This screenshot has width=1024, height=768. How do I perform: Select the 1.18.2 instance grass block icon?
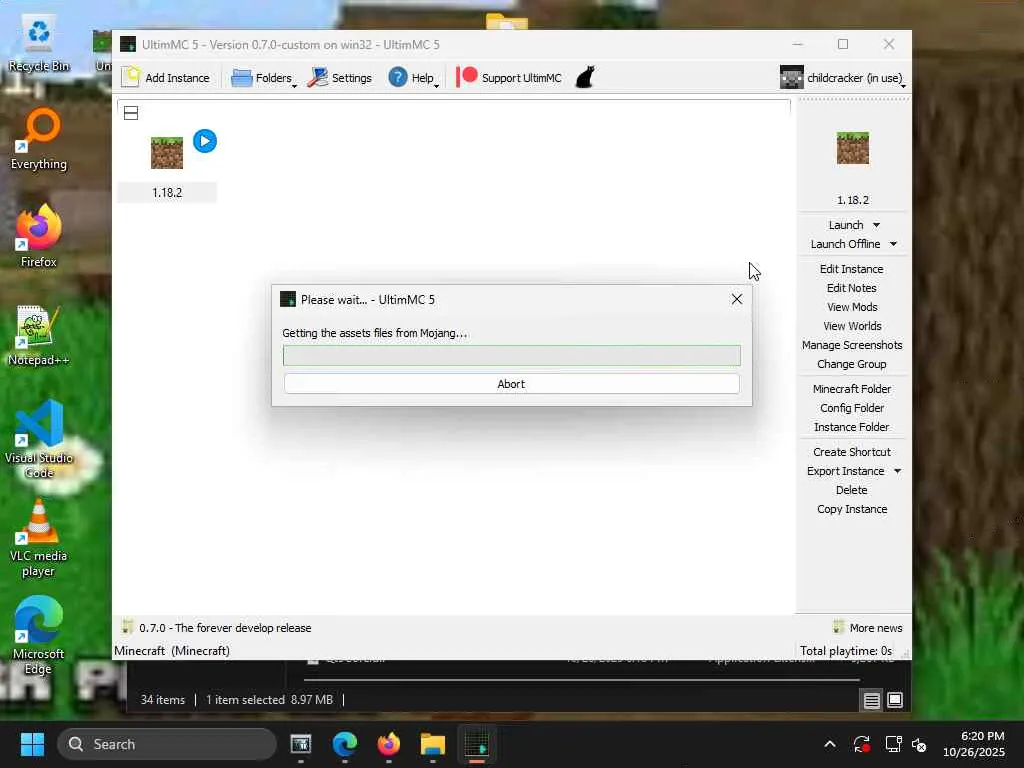click(167, 153)
